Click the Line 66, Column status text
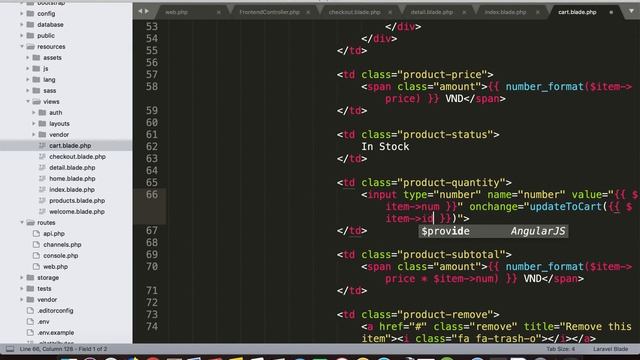This screenshot has width=640, height=360. tap(63, 349)
